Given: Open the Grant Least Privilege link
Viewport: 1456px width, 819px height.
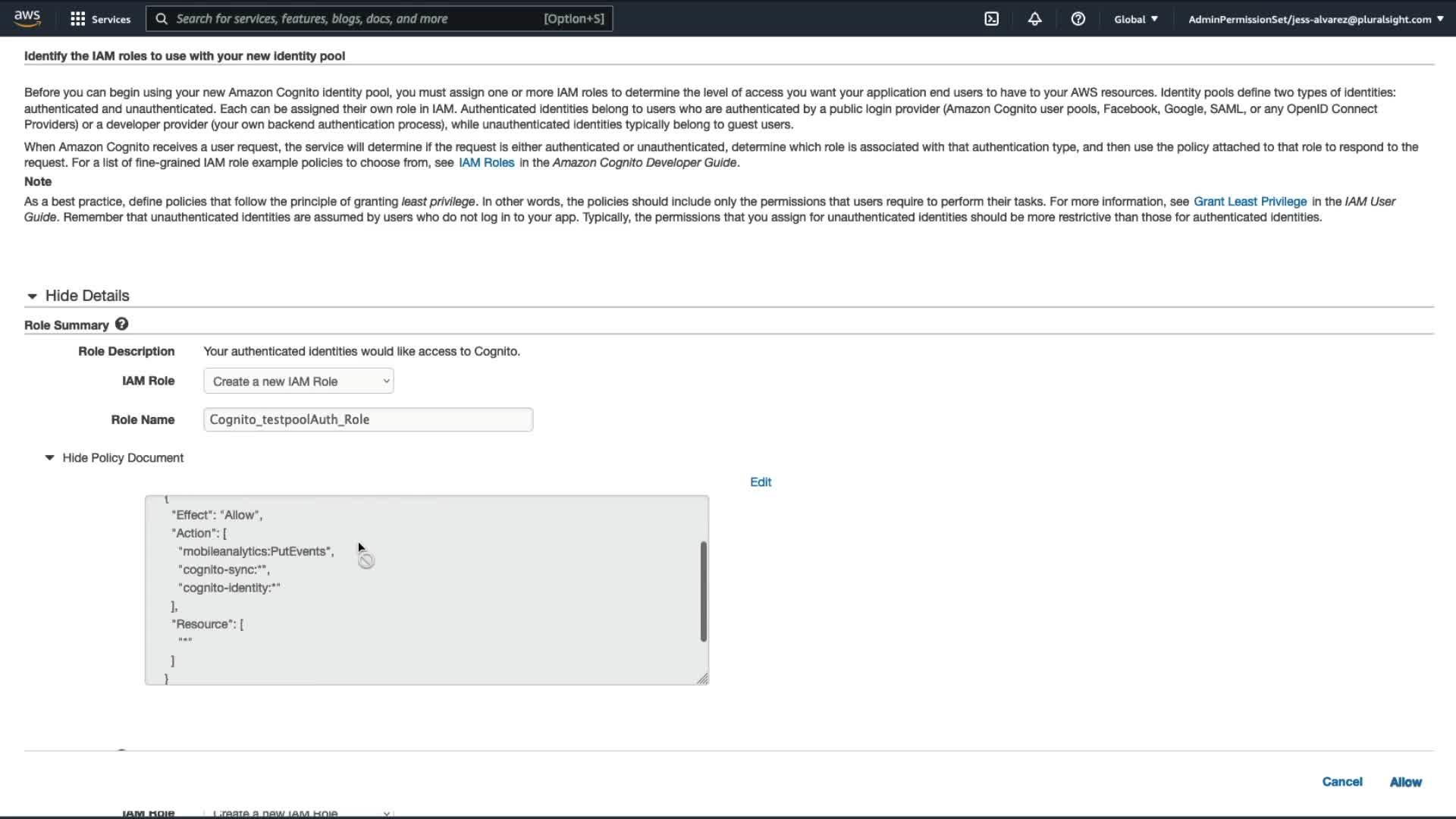Looking at the screenshot, I should pos(1250,201).
